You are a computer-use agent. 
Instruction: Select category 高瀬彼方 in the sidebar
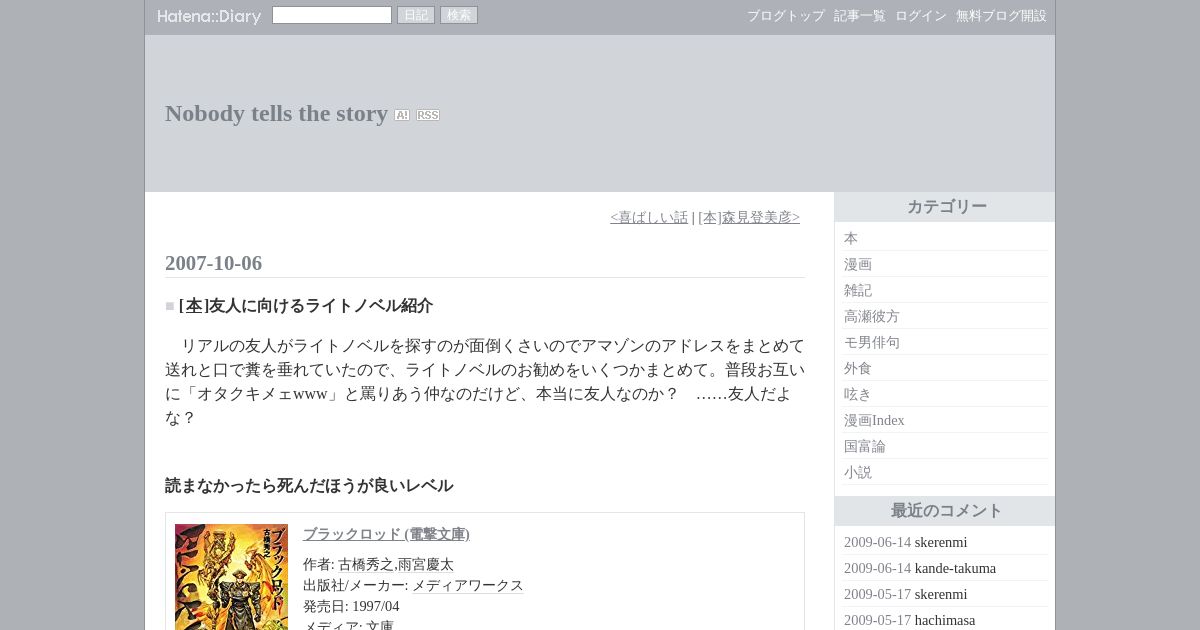point(872,316)
